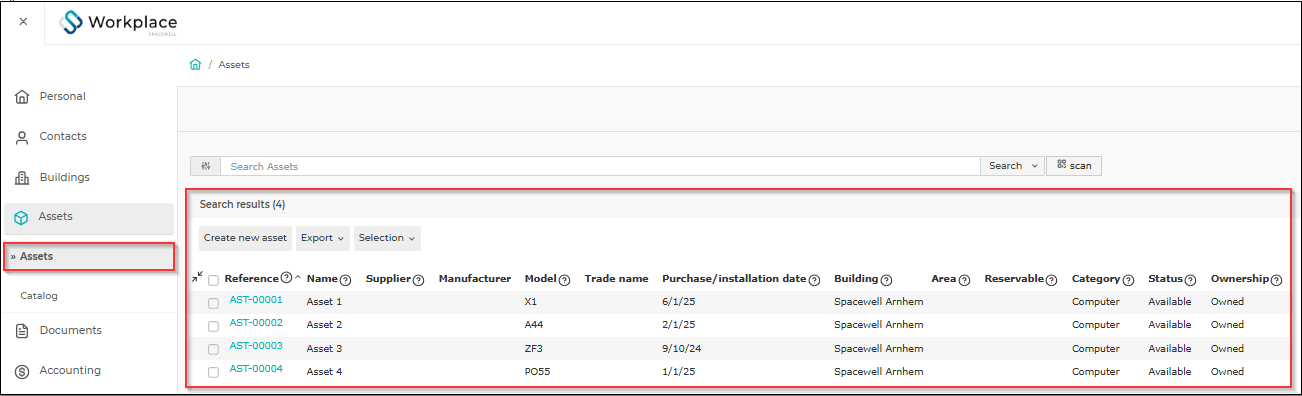Click model cell ZF3
The image size is (1302, 396).
pos(533,349)
